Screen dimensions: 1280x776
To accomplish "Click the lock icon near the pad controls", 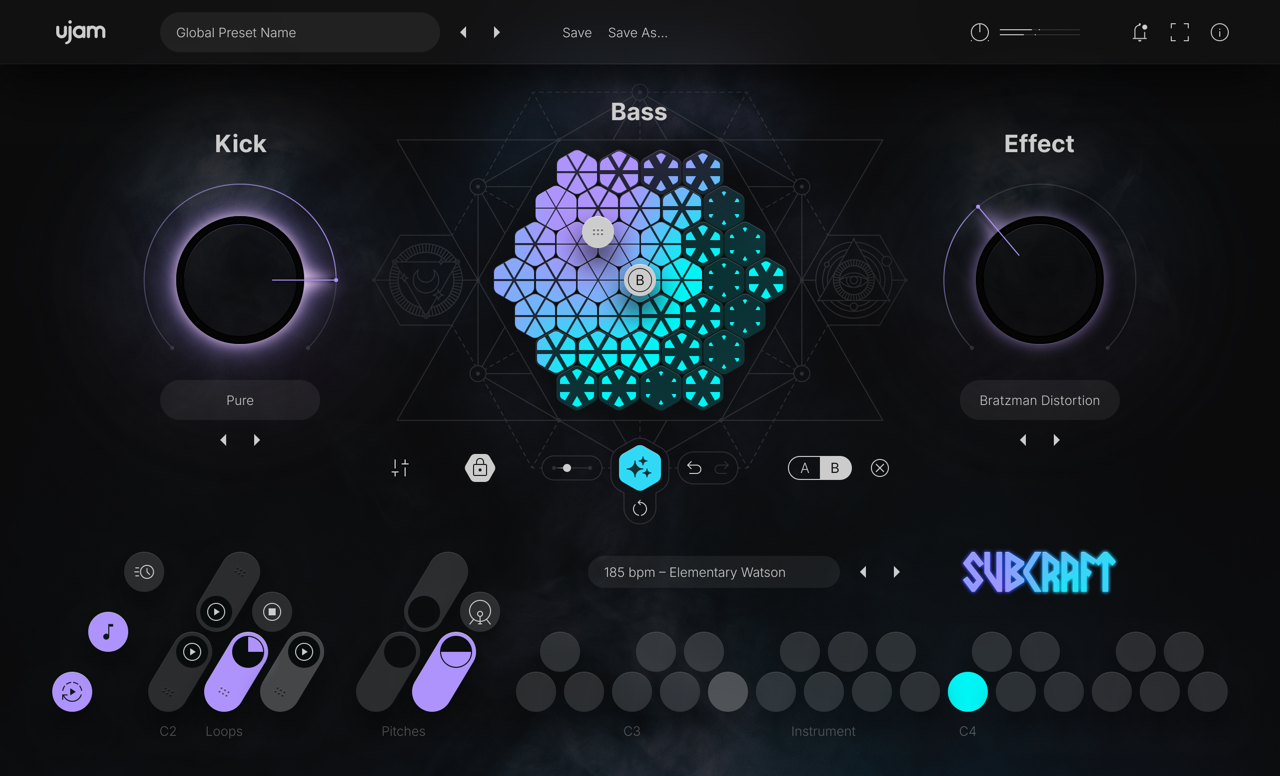I will 480,467.
